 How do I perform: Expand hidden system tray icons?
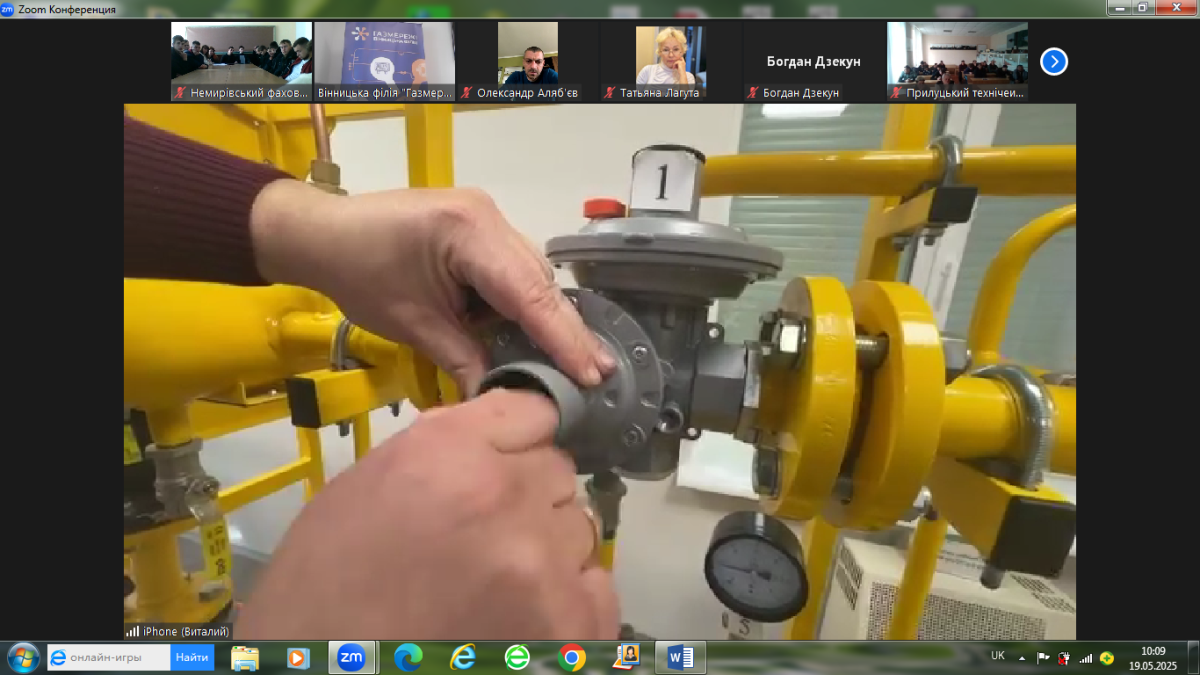[1022, 658]
